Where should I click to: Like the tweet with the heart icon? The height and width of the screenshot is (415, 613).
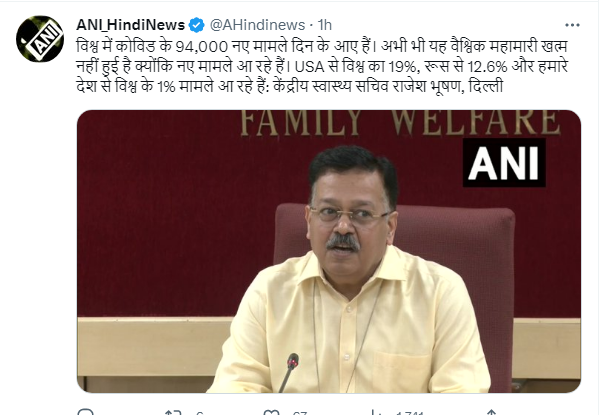pyautogui.click(x=272, y=412)
